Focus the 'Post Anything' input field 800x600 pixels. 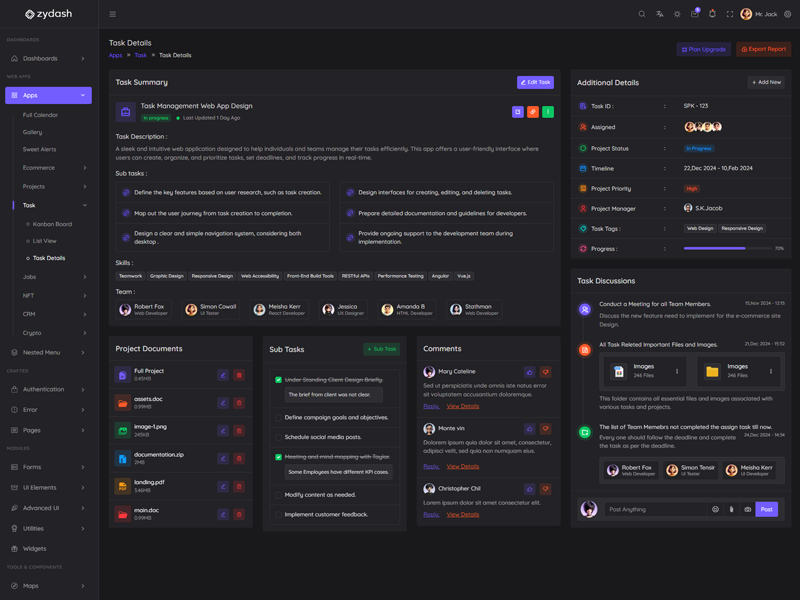click(x=655, y=509)
